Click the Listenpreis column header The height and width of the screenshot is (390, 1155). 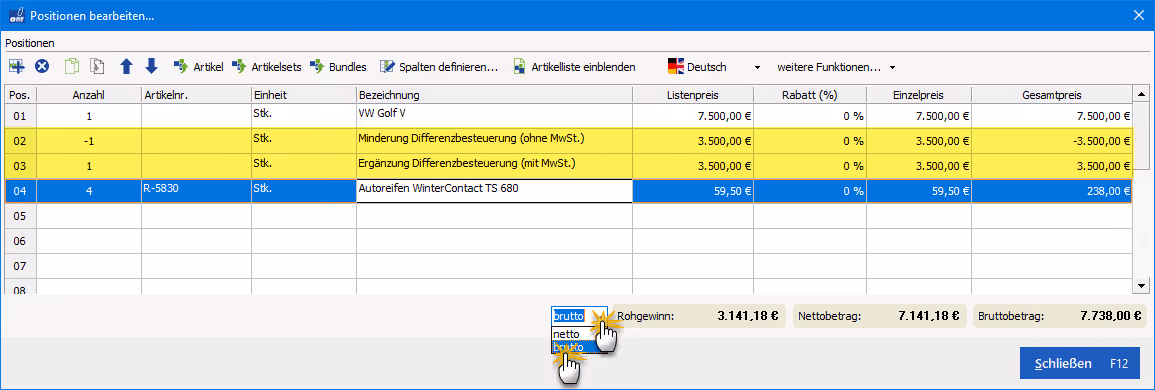(x=693, y=94)
